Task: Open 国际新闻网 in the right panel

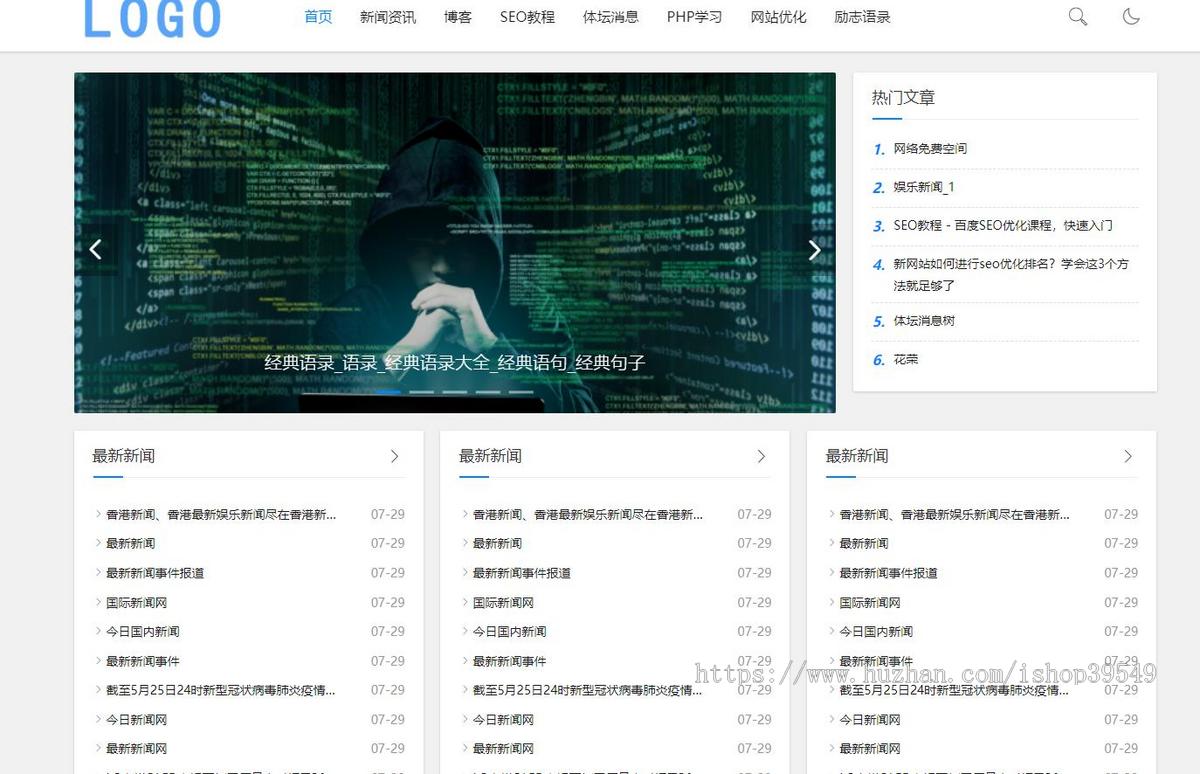Action: point(870,602)
